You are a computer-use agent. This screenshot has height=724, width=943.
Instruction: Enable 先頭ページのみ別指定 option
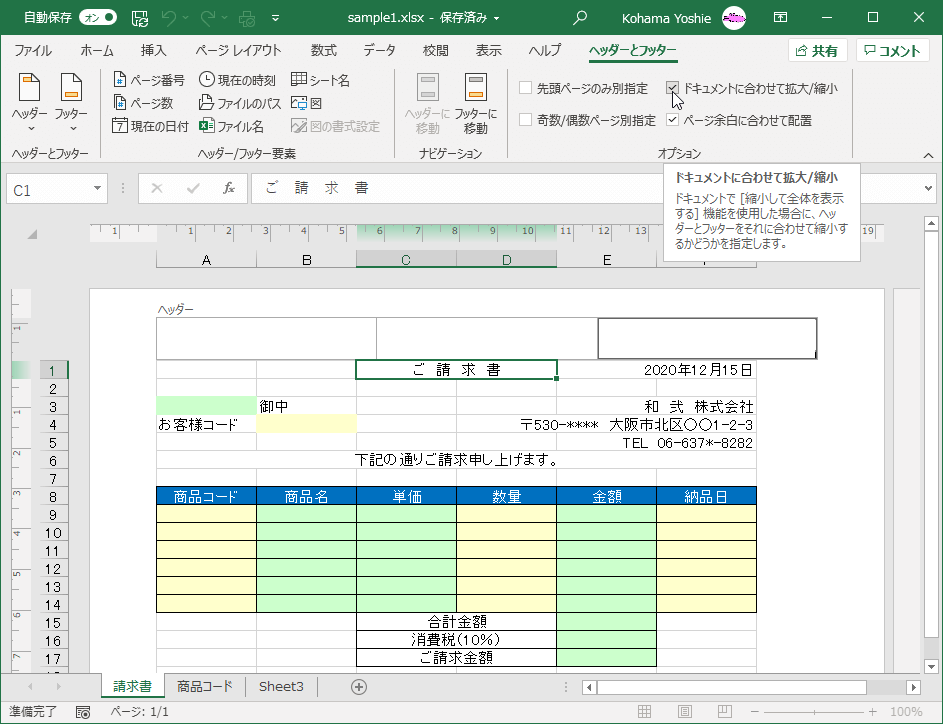tap(525, 87)
